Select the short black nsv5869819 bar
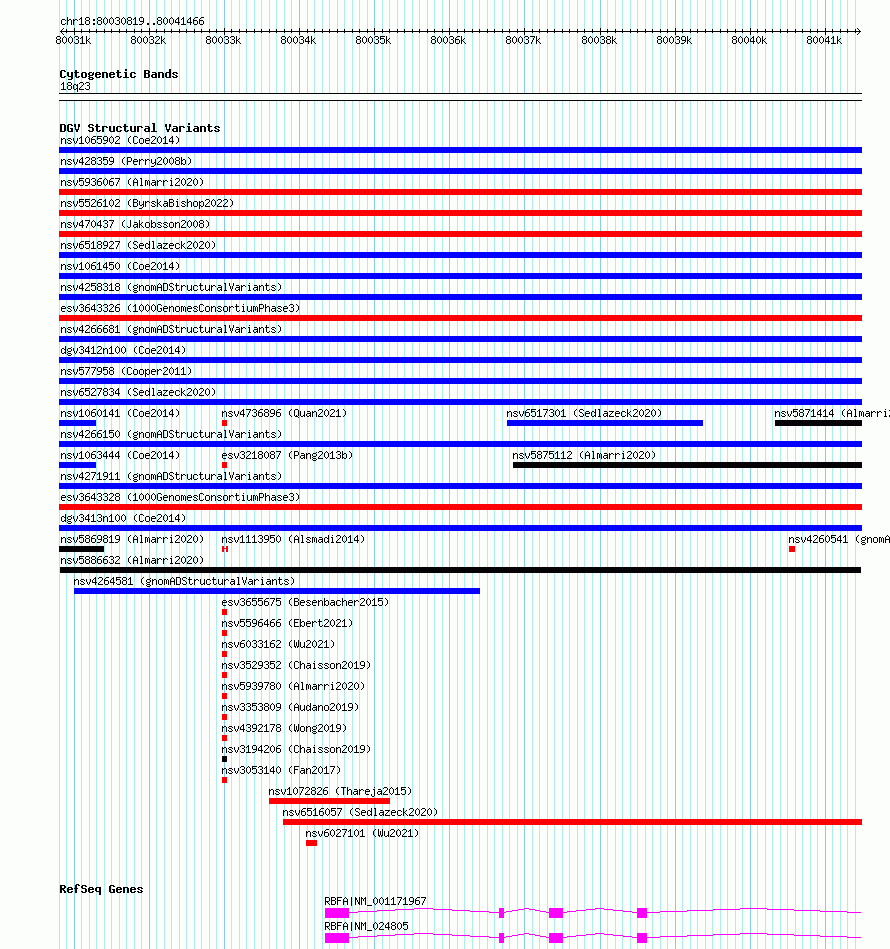This screenshot has width=890, height=949. pyautogui.click(x=82, y=549)
